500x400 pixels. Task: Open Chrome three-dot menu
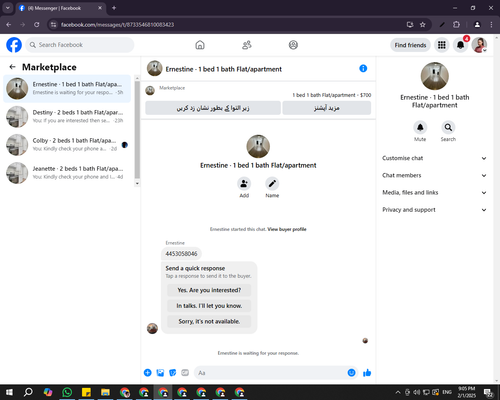click(x=491, y=25)
